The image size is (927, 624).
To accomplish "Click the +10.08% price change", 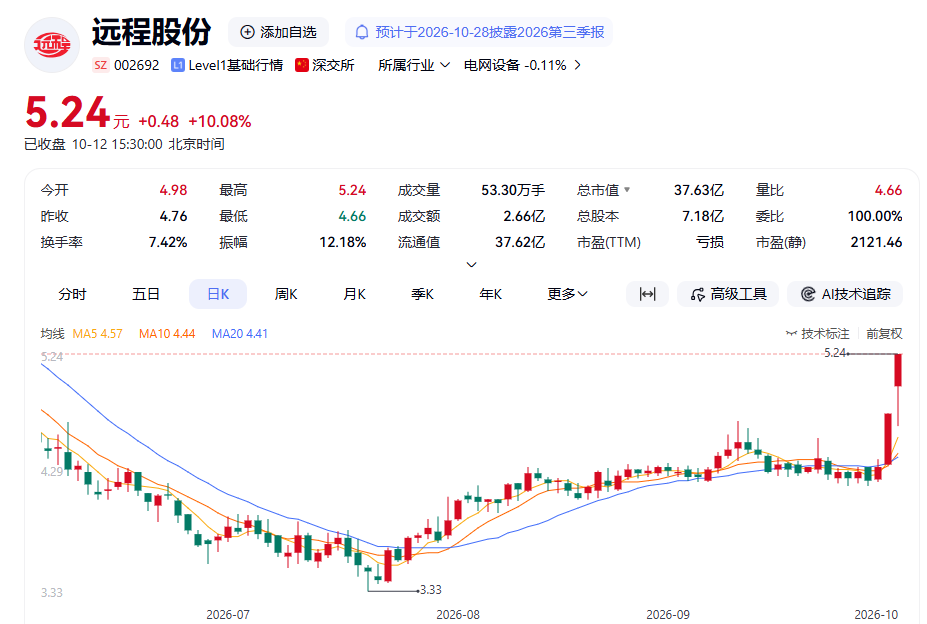I will (x=220, y=121).
